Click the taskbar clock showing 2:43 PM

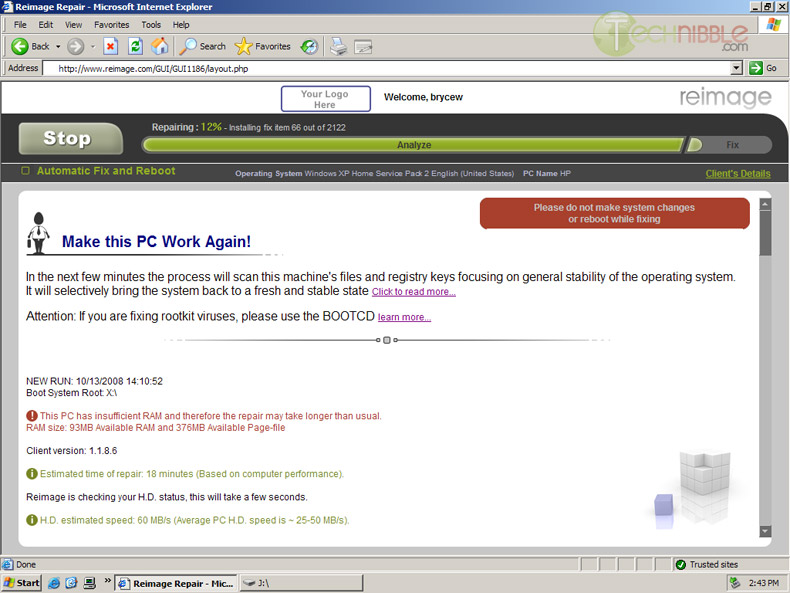pyautogui.click(x=763, y=583)
